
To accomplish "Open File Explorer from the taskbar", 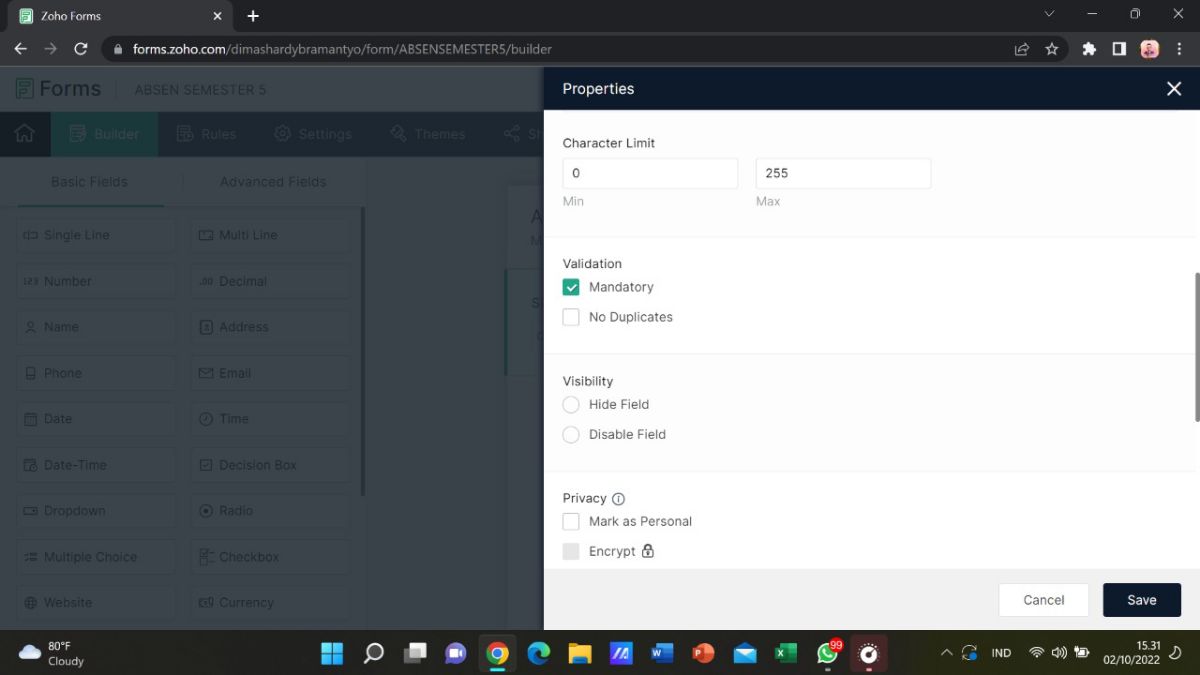I will click(x=580, y=653).
